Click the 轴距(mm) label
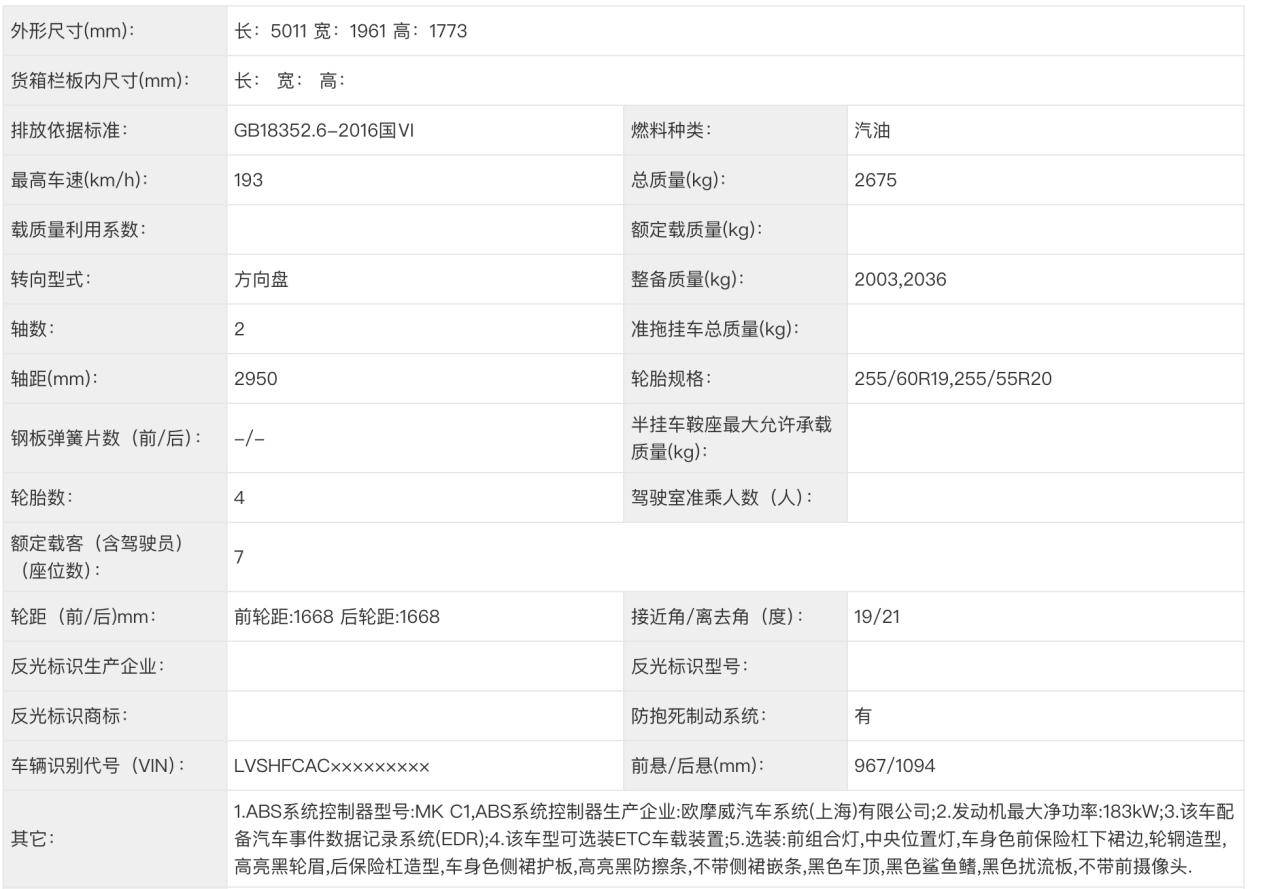 54,378
